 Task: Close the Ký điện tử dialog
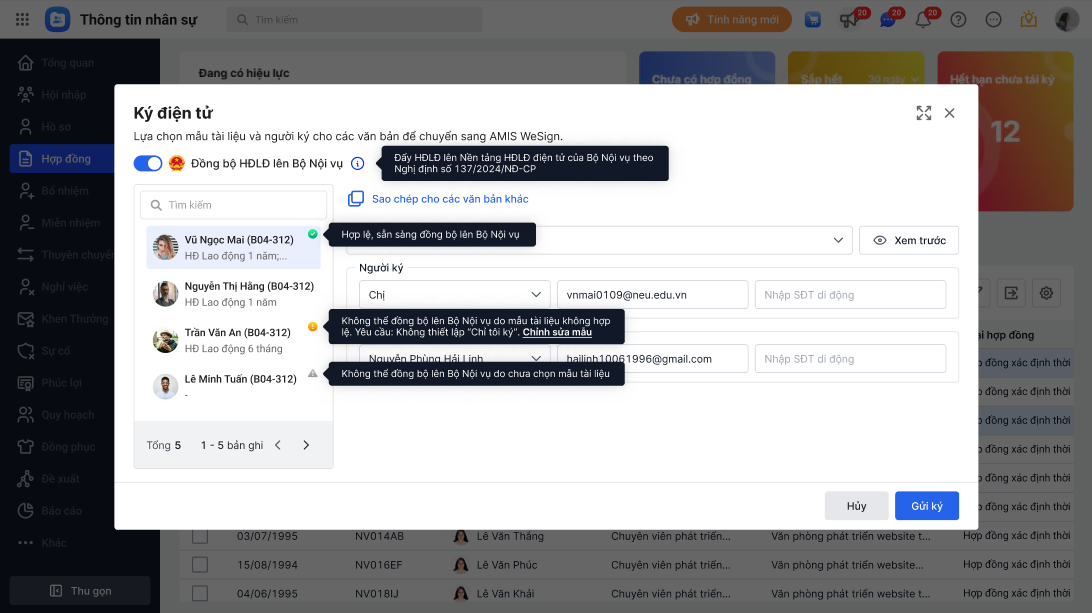click(949, 113)
